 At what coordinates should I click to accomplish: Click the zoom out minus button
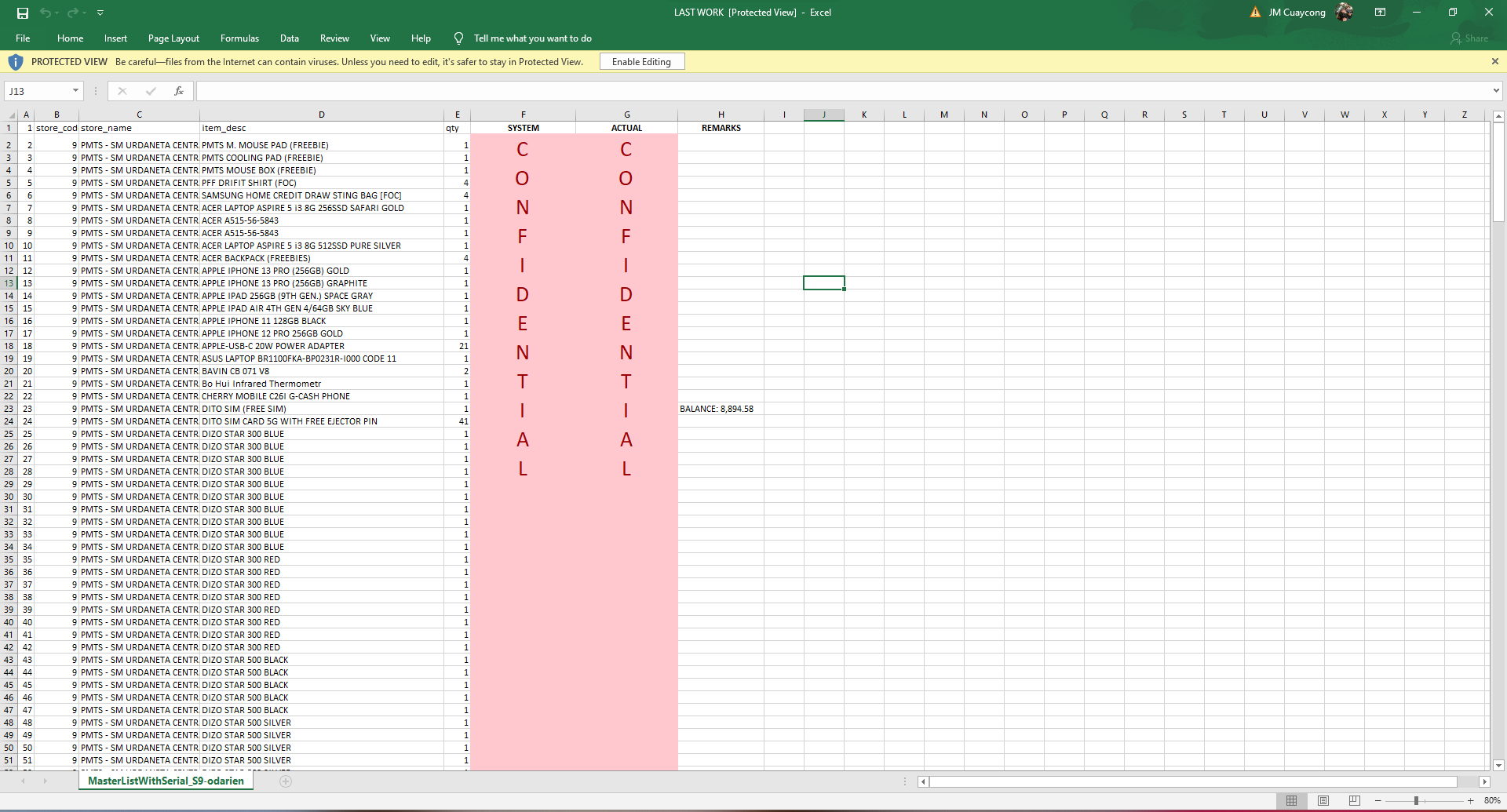(x=1378, y=800)
